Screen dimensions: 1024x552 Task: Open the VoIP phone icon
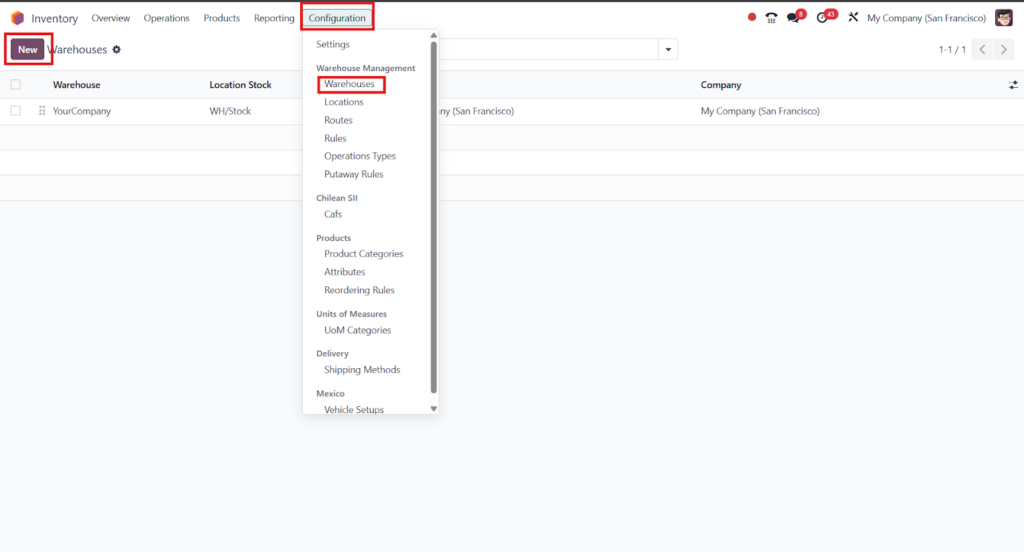pyautogui.click(x=771, y=18)
